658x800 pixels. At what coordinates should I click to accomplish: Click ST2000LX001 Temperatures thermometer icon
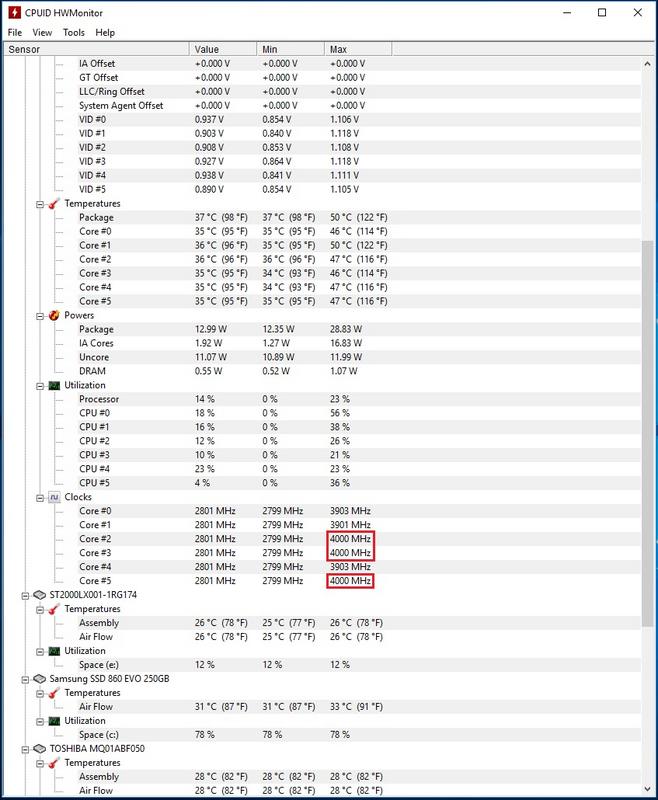click(x=54, y=609)
